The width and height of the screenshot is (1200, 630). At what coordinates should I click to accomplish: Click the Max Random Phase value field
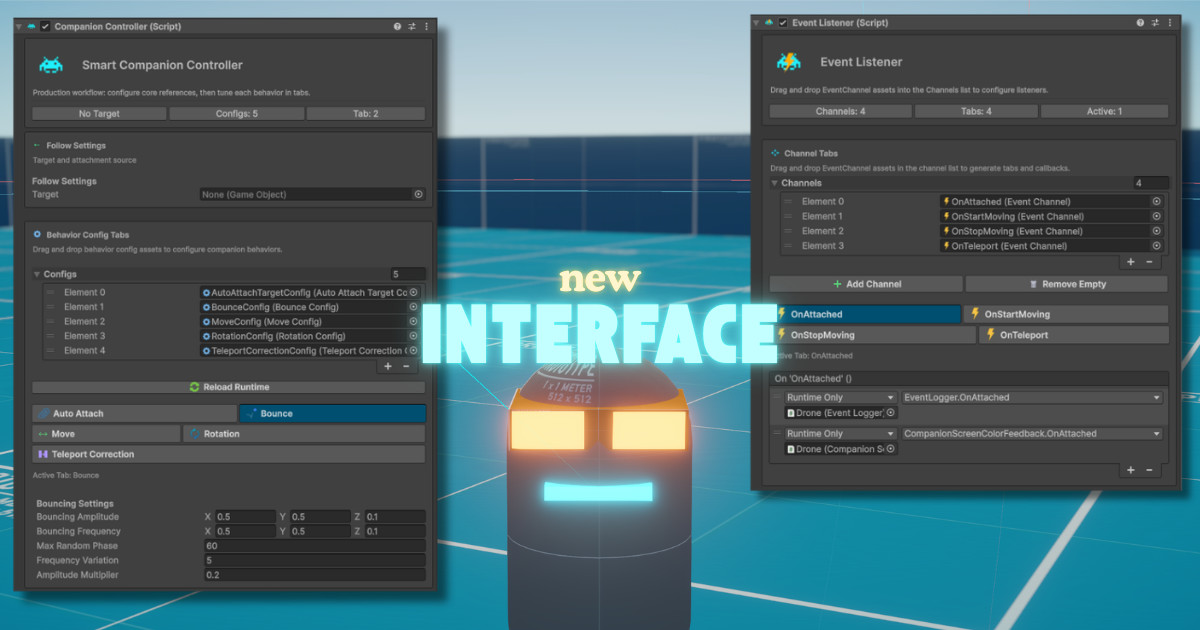point(313,546)
